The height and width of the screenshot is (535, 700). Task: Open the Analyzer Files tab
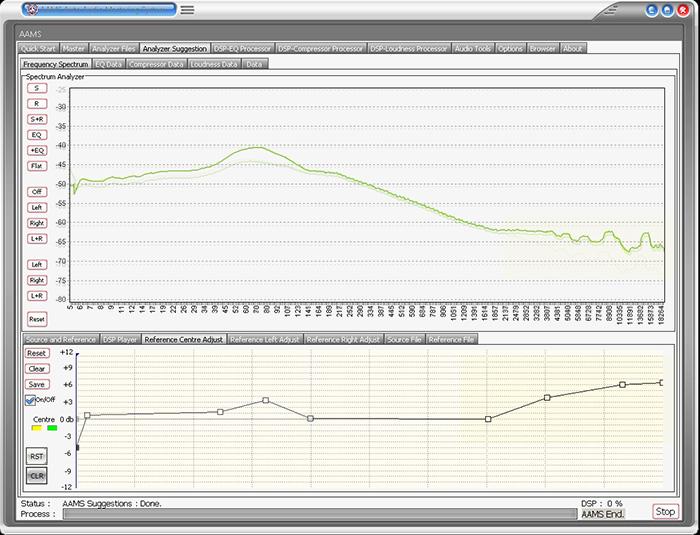click(x=113, y=49)
